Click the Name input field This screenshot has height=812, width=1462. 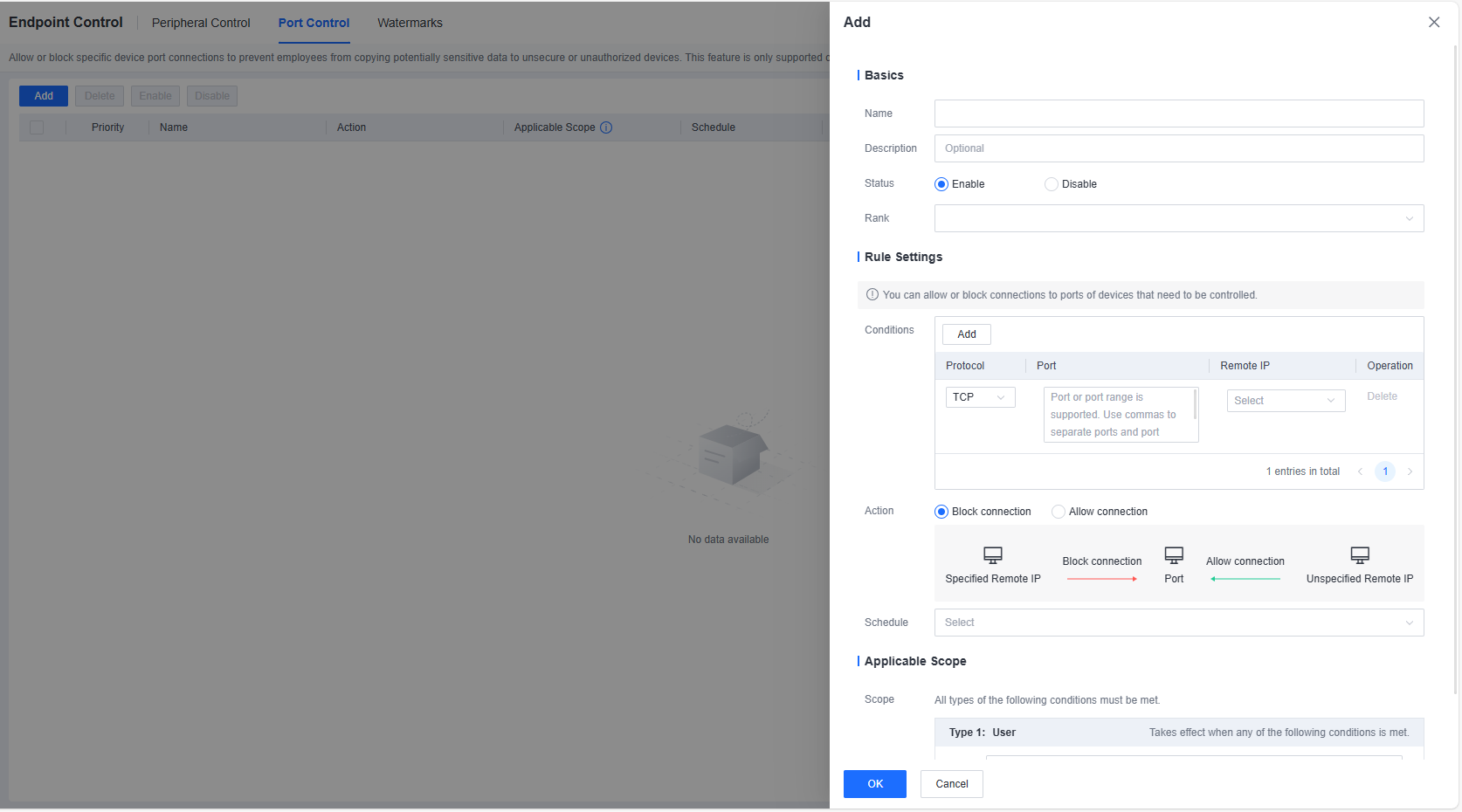tap(1179, 114)
